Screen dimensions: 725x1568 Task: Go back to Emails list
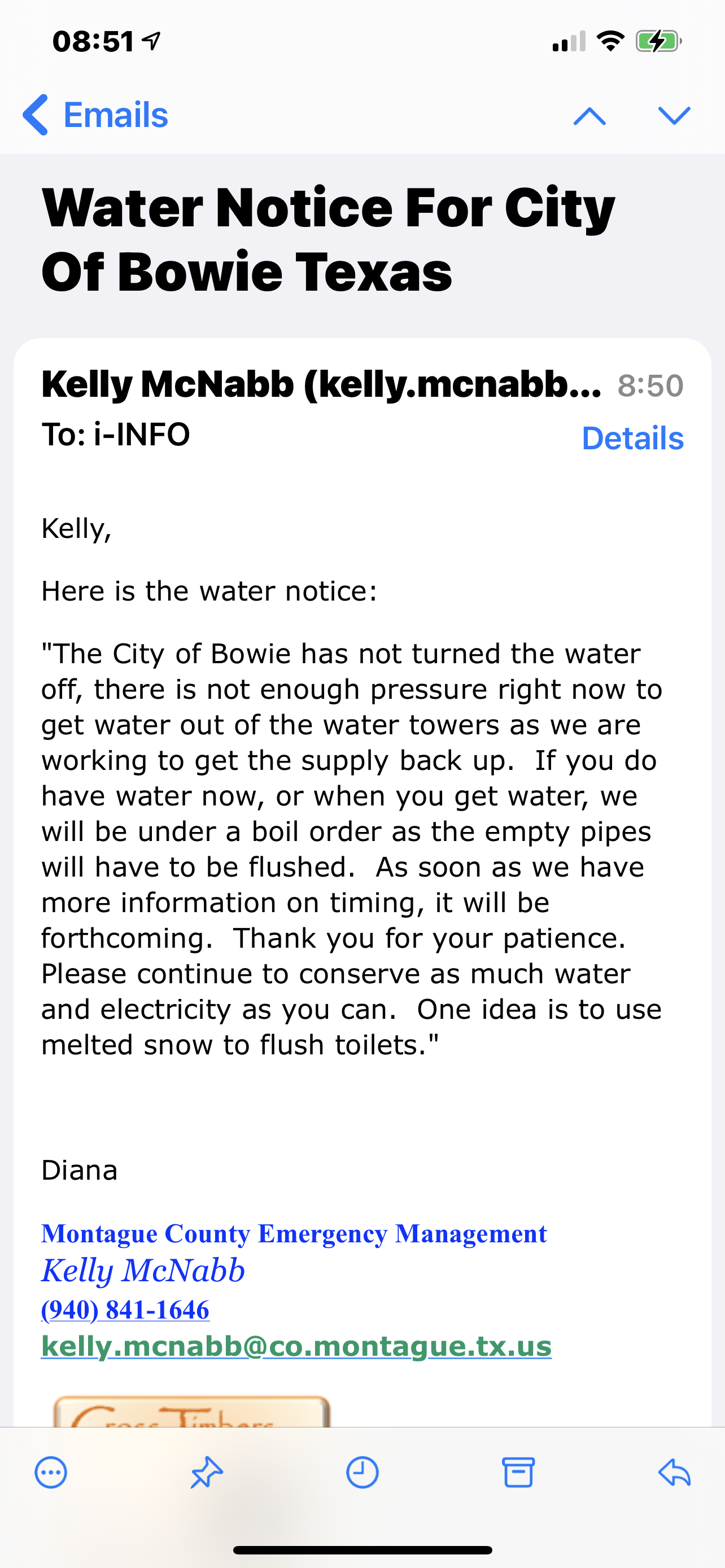click(x=95, y=115)
